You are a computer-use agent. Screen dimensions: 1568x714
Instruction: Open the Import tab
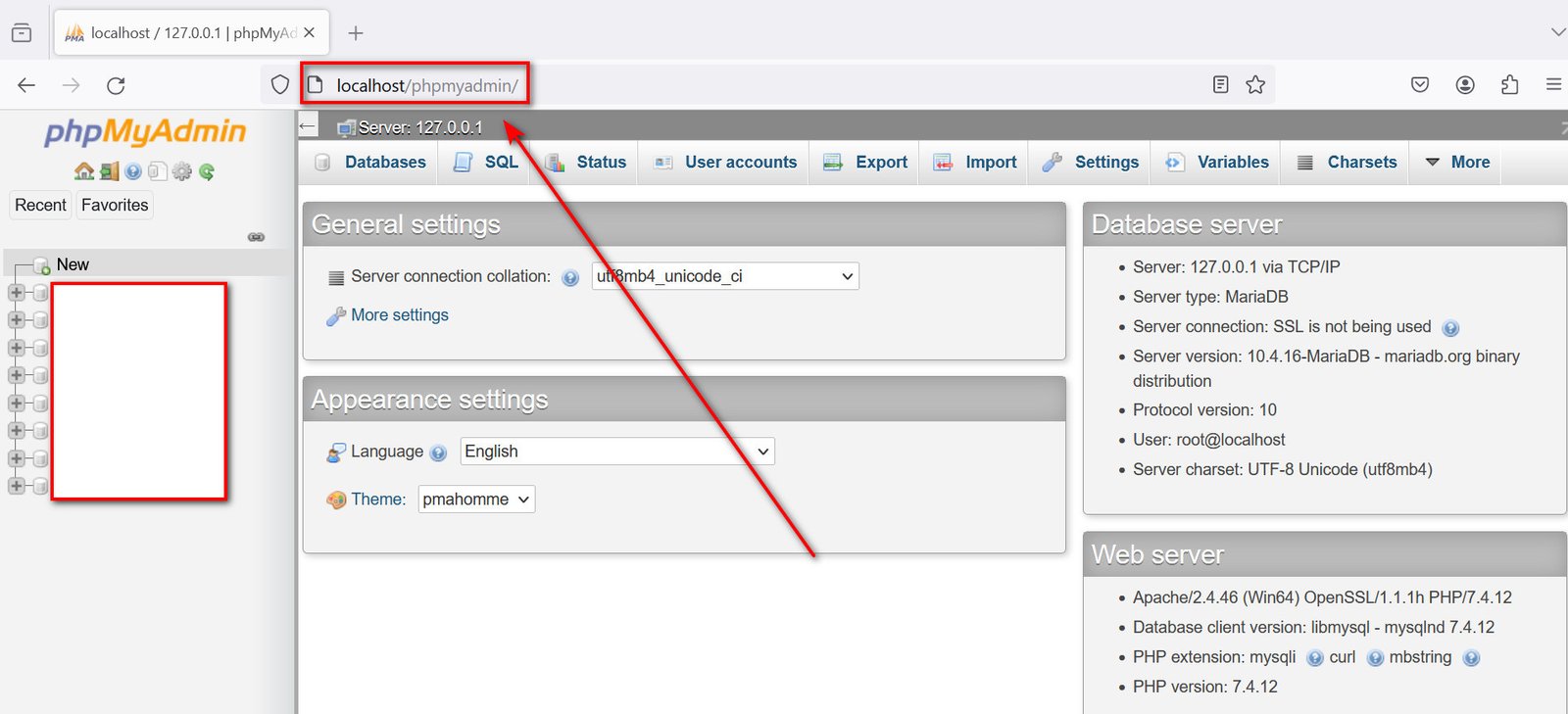pos(975,163)
